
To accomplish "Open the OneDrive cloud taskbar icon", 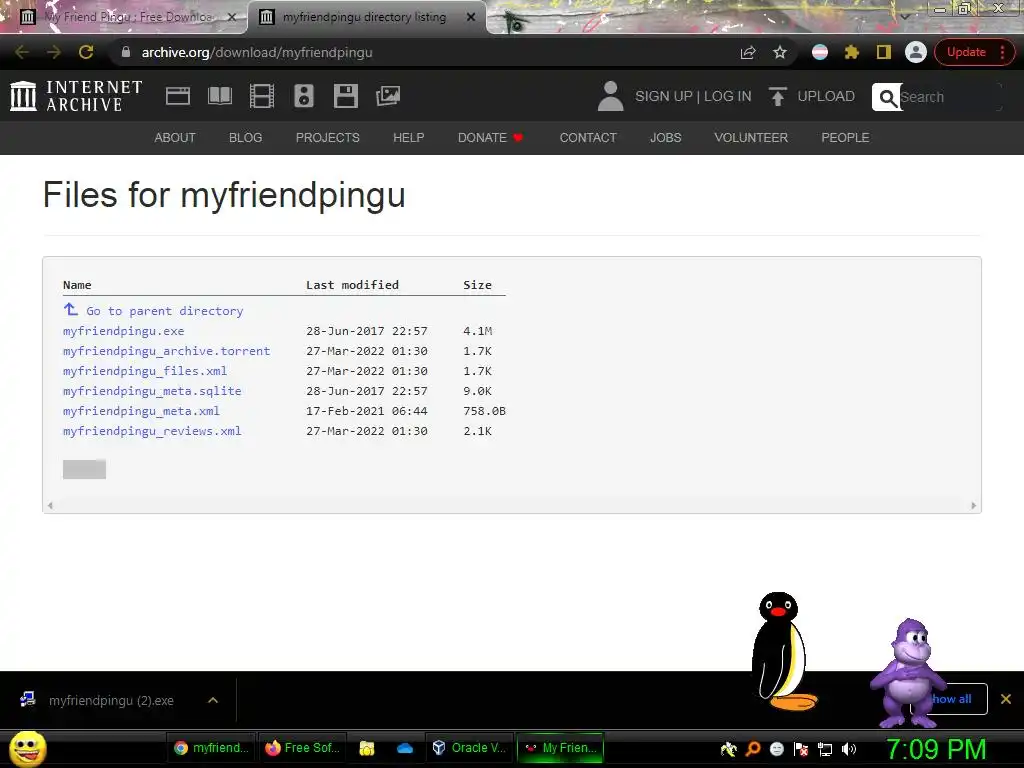I will pyautogui.click(x=405, y=748).
